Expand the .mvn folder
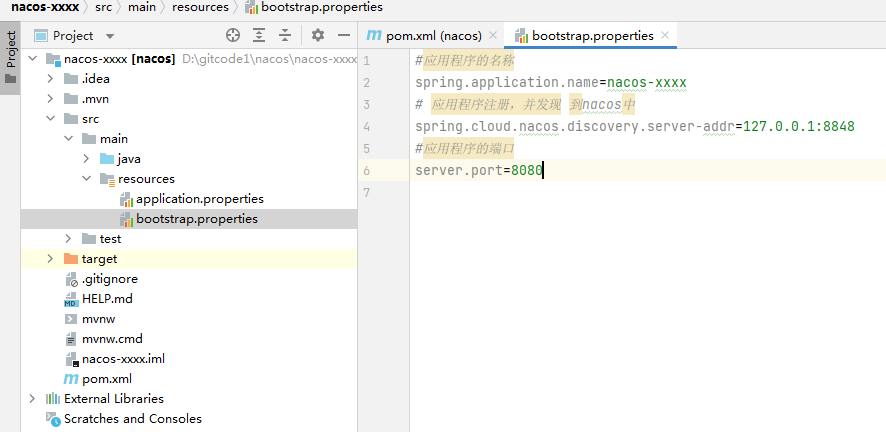 [x=50, y=99]
